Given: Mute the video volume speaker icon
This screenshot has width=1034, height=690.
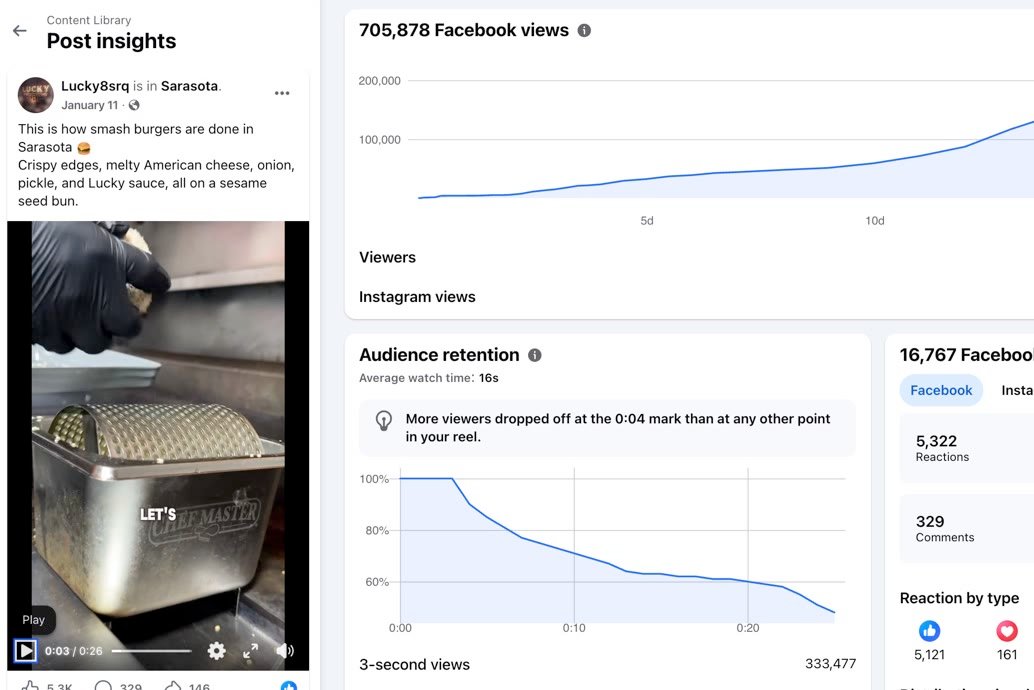Looking at the screenshot, I should (285, 651).
